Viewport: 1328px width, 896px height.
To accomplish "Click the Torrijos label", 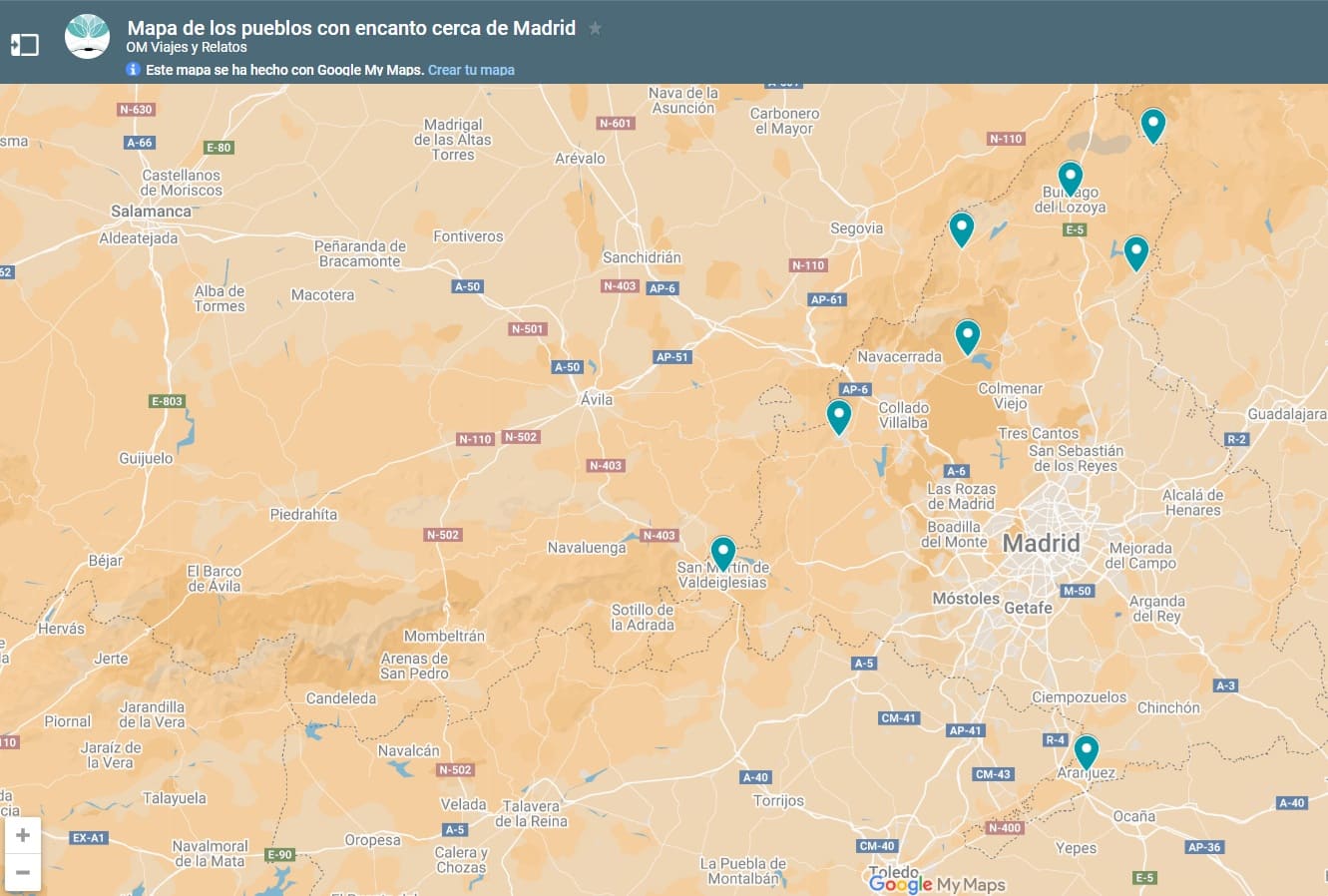I will coord(778,801).
